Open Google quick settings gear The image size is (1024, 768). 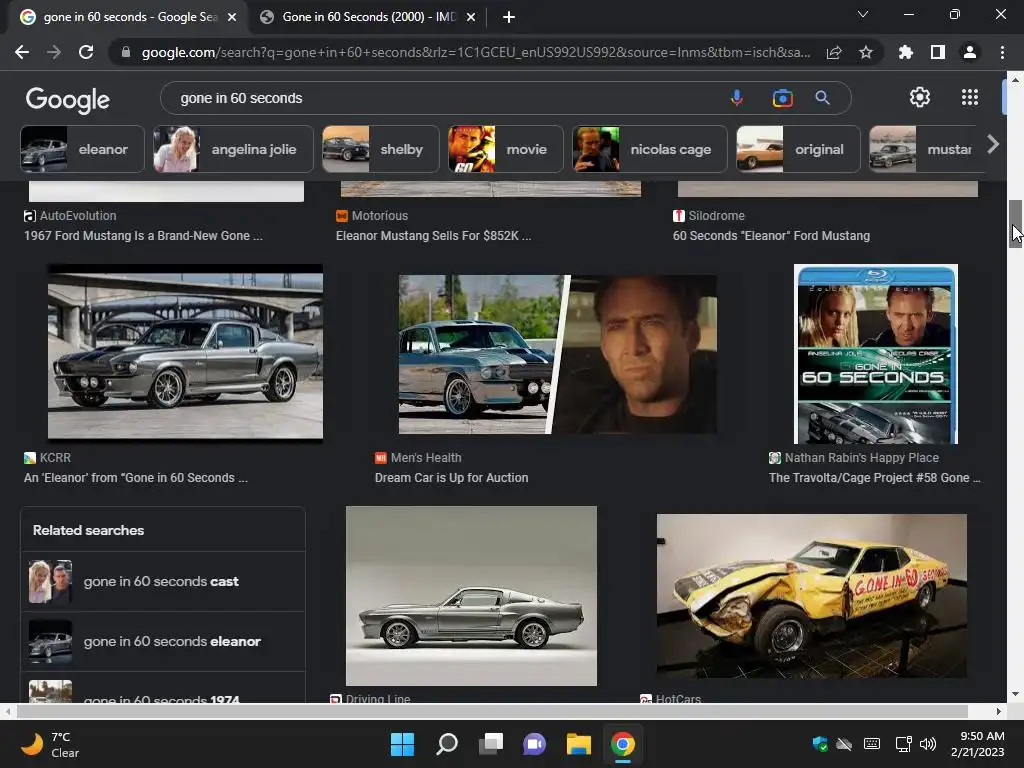click(920, 97)
